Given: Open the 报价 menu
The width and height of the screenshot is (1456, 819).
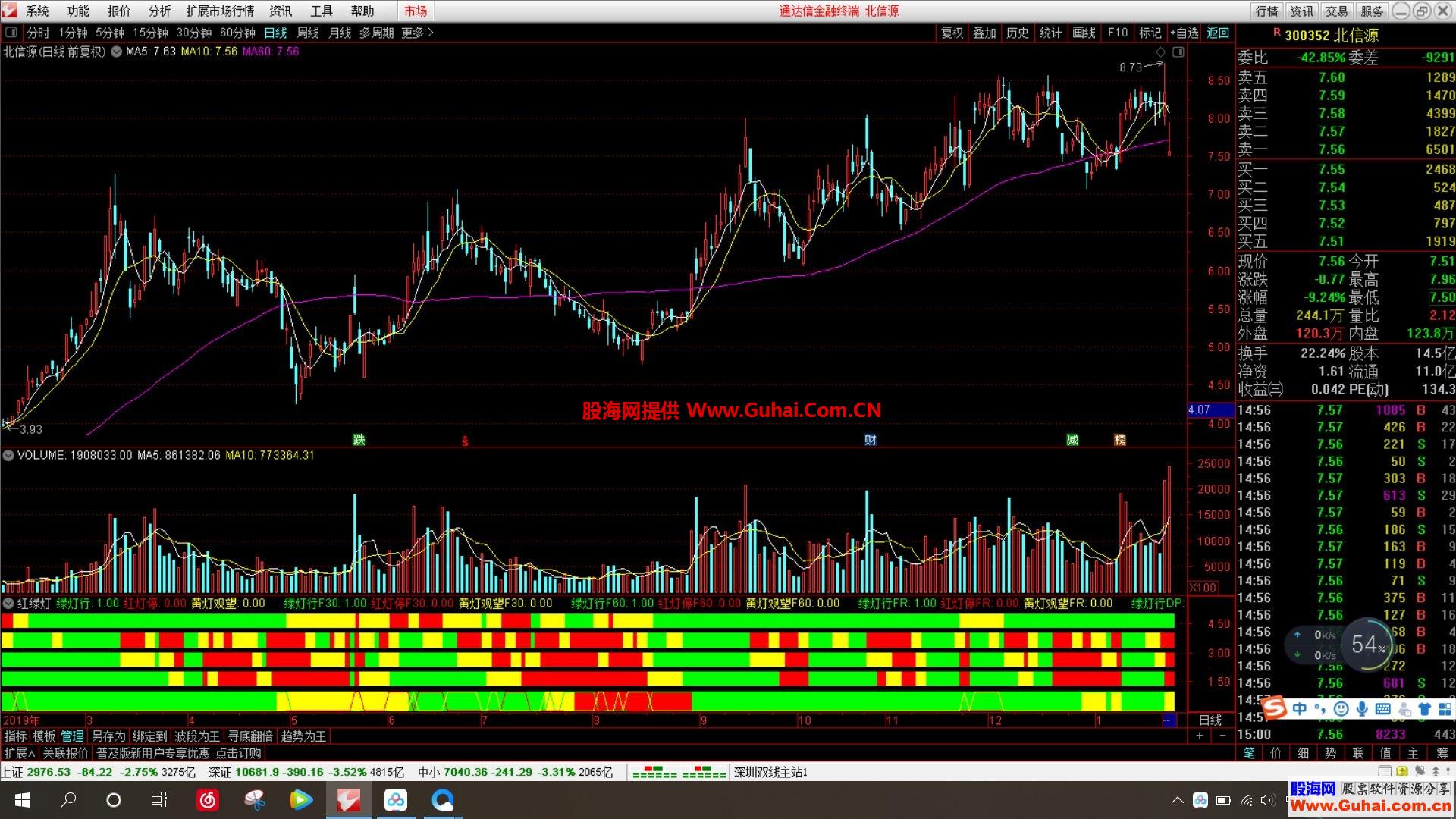Looking at the screenshot, I should (118, 11).
